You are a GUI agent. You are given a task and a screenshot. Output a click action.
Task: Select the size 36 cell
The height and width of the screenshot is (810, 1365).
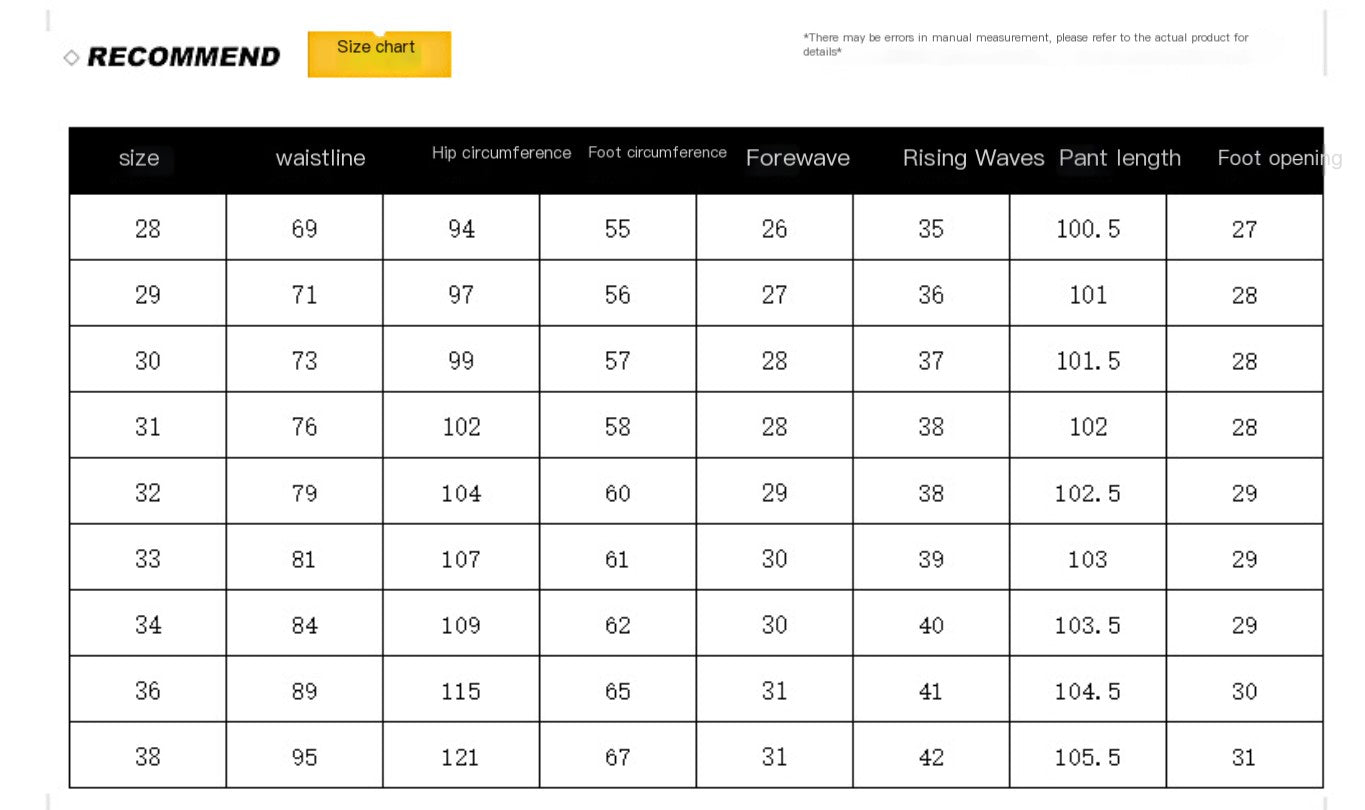[148, 691]
